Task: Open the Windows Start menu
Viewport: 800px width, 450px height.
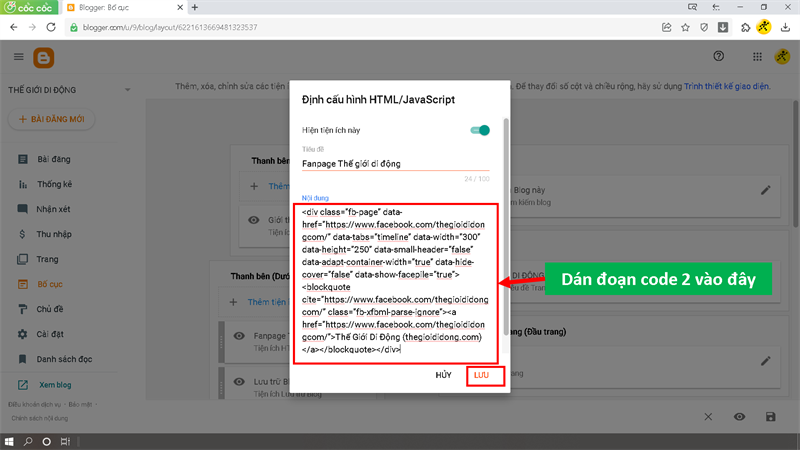Action: (x=9, y=441)
